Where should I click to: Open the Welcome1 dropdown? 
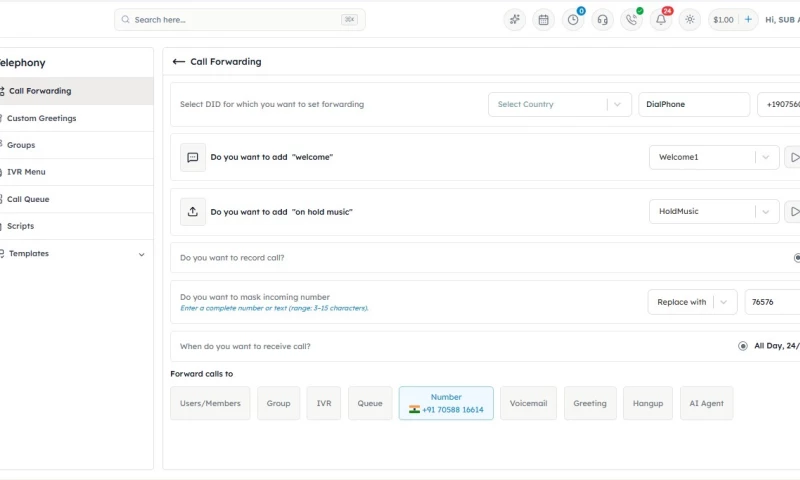coord(714,157)
